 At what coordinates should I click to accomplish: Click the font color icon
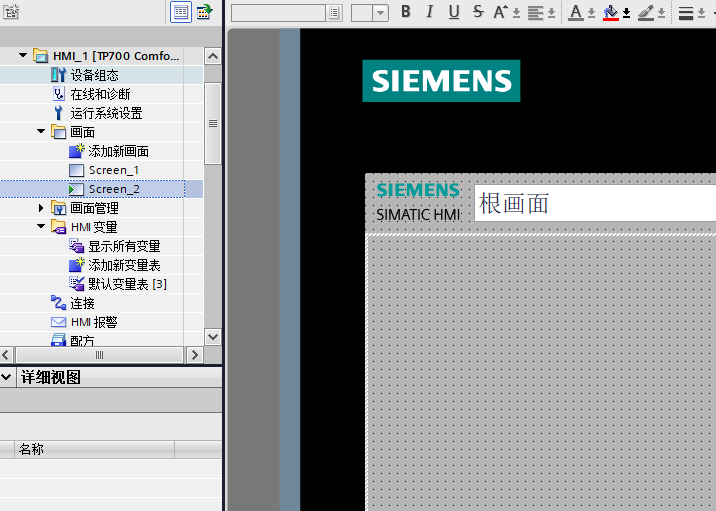click(576, 12)
